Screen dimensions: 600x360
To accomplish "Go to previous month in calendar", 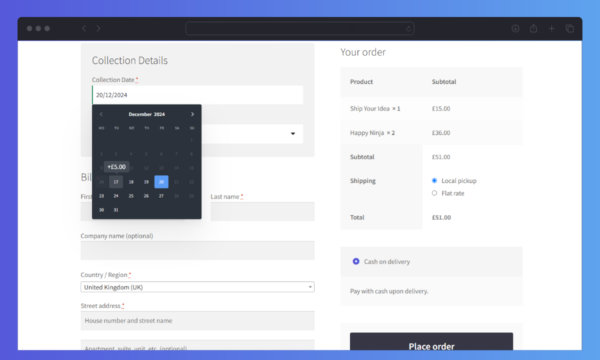I will click(101, 114).
